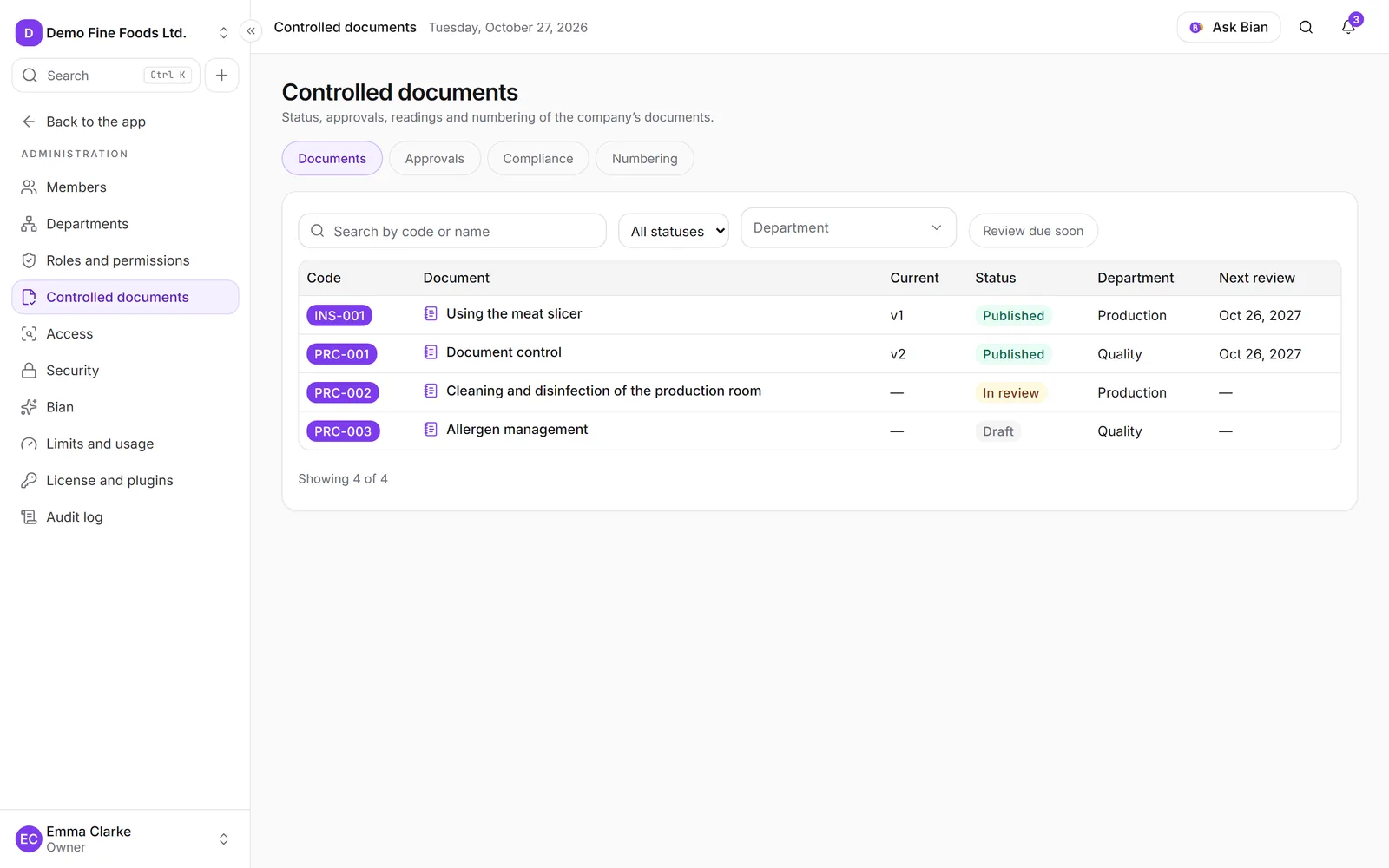Open the sidebar Search field
The width and height of the screenshot is (1389, 868).
point(106,76)
